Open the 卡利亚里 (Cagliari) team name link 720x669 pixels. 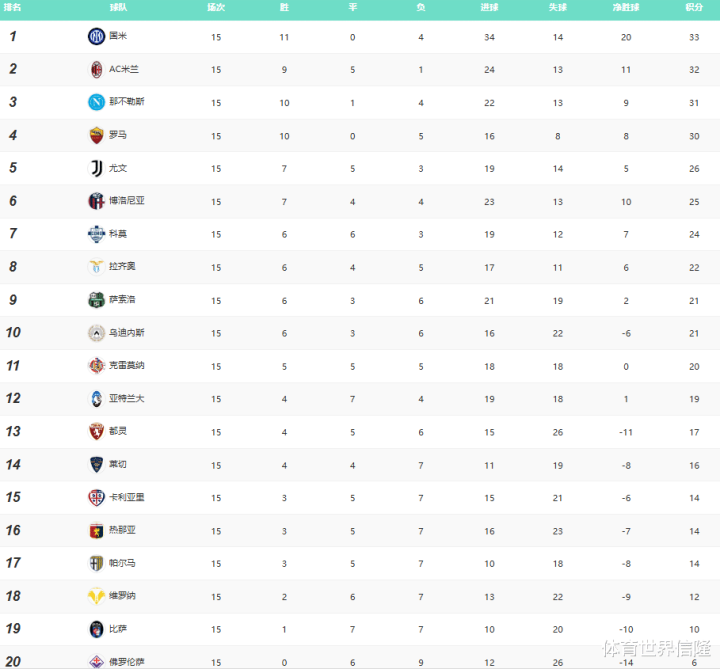coord(126,498)
